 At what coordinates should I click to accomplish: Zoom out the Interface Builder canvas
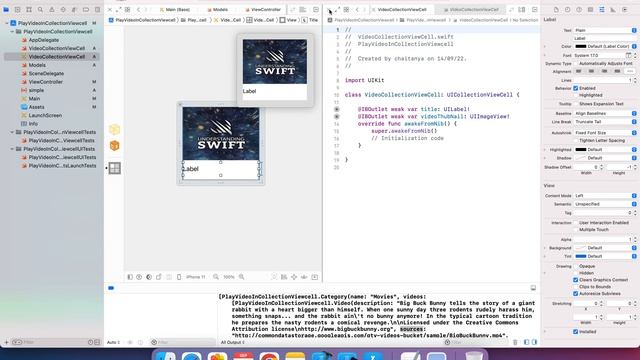(216, 277)
